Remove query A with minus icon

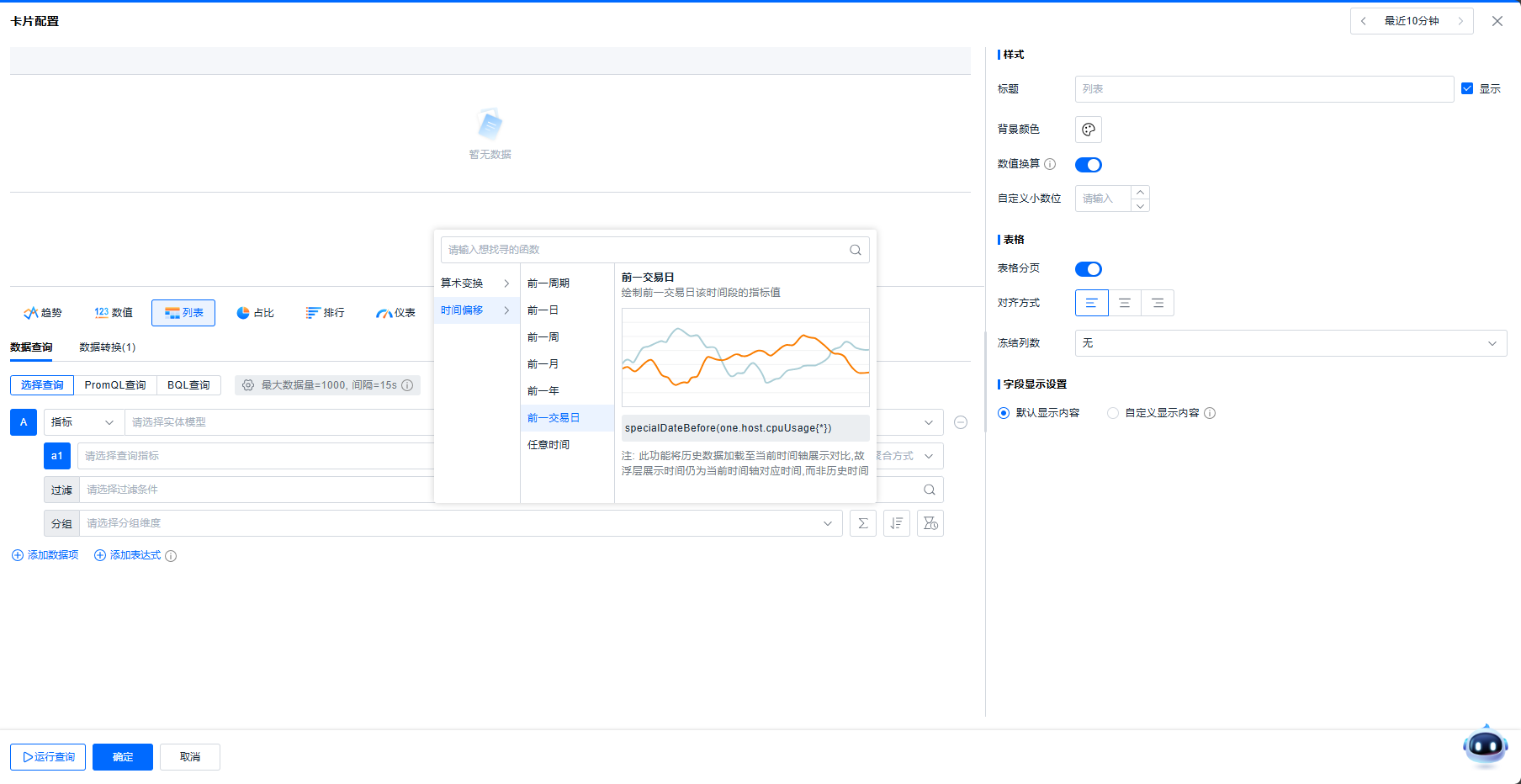[x=961, y=422]
